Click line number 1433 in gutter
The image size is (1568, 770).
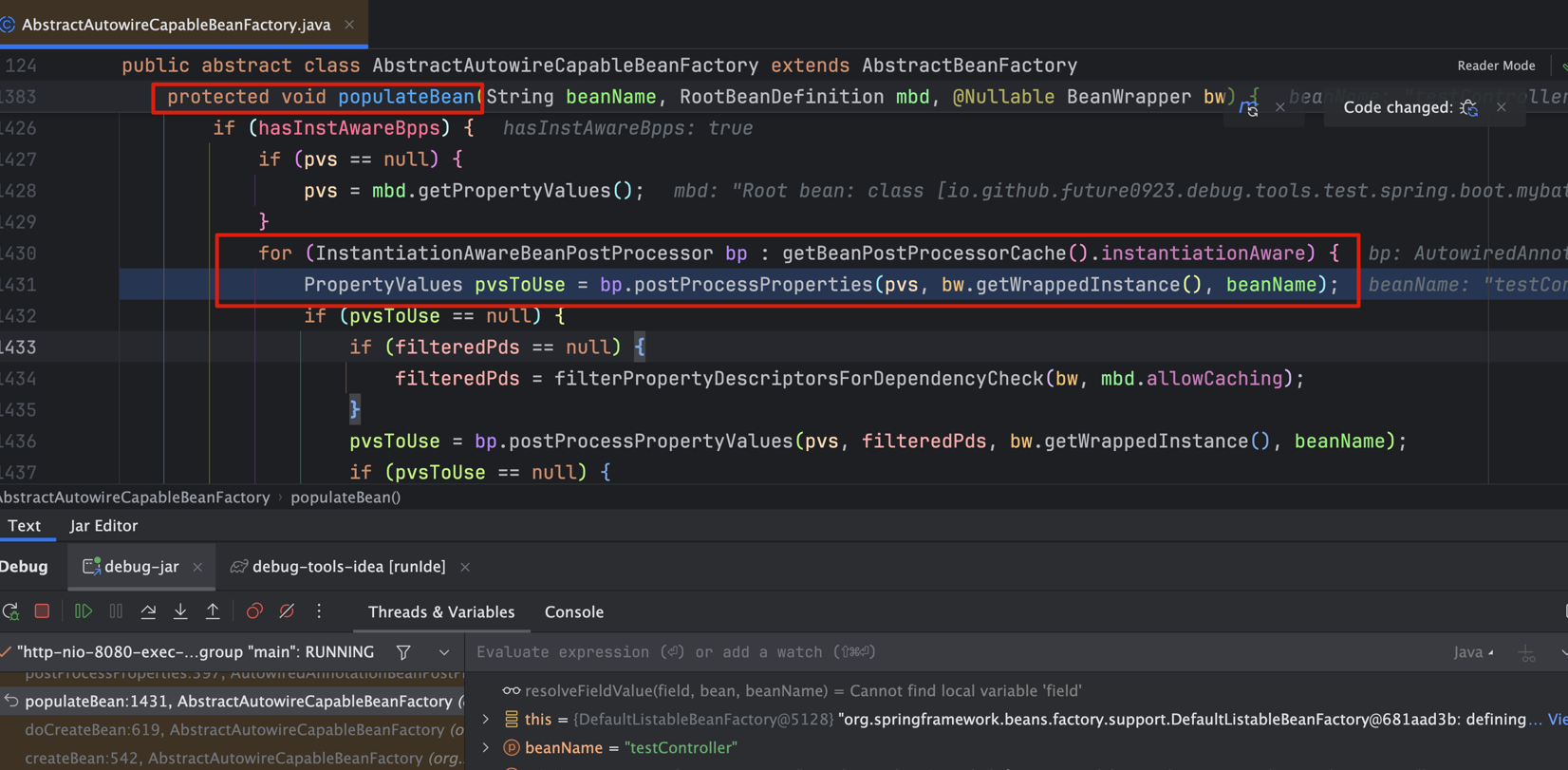point(19,347)
